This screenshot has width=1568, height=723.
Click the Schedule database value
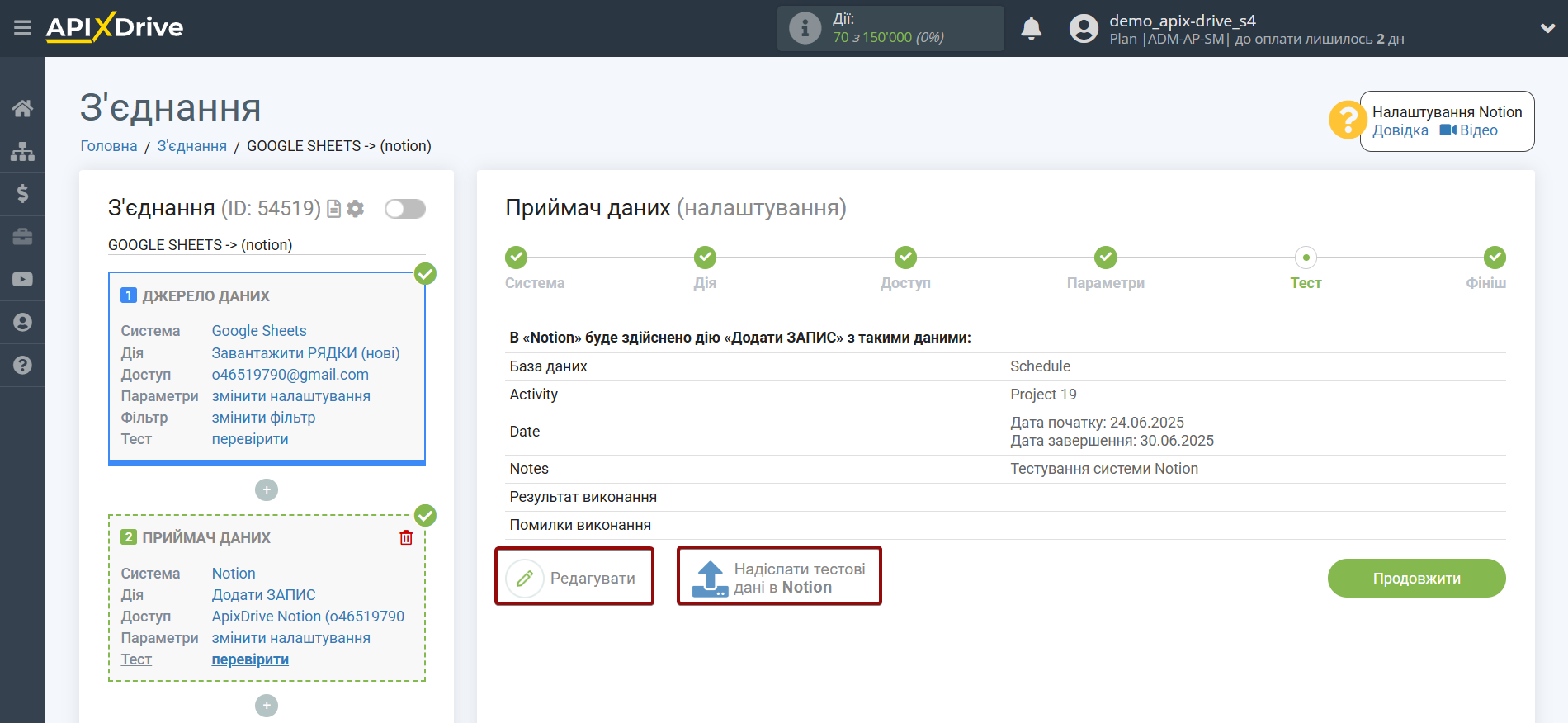(1040, 366)
